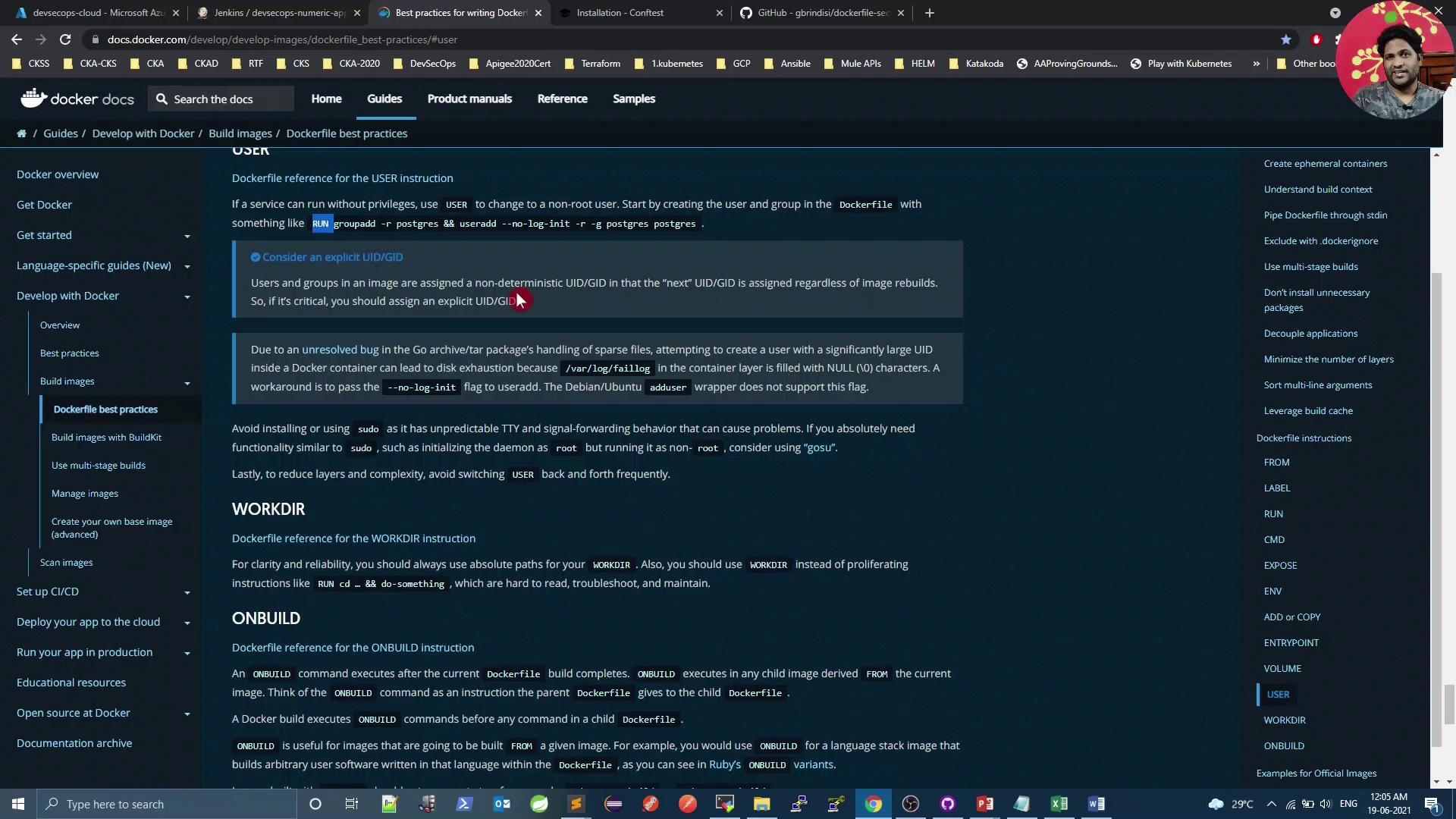Image resolution: width=1456 pixels, height=819 pixels.
Task: Click the home icon in breadcrumb
Action: 21,133
